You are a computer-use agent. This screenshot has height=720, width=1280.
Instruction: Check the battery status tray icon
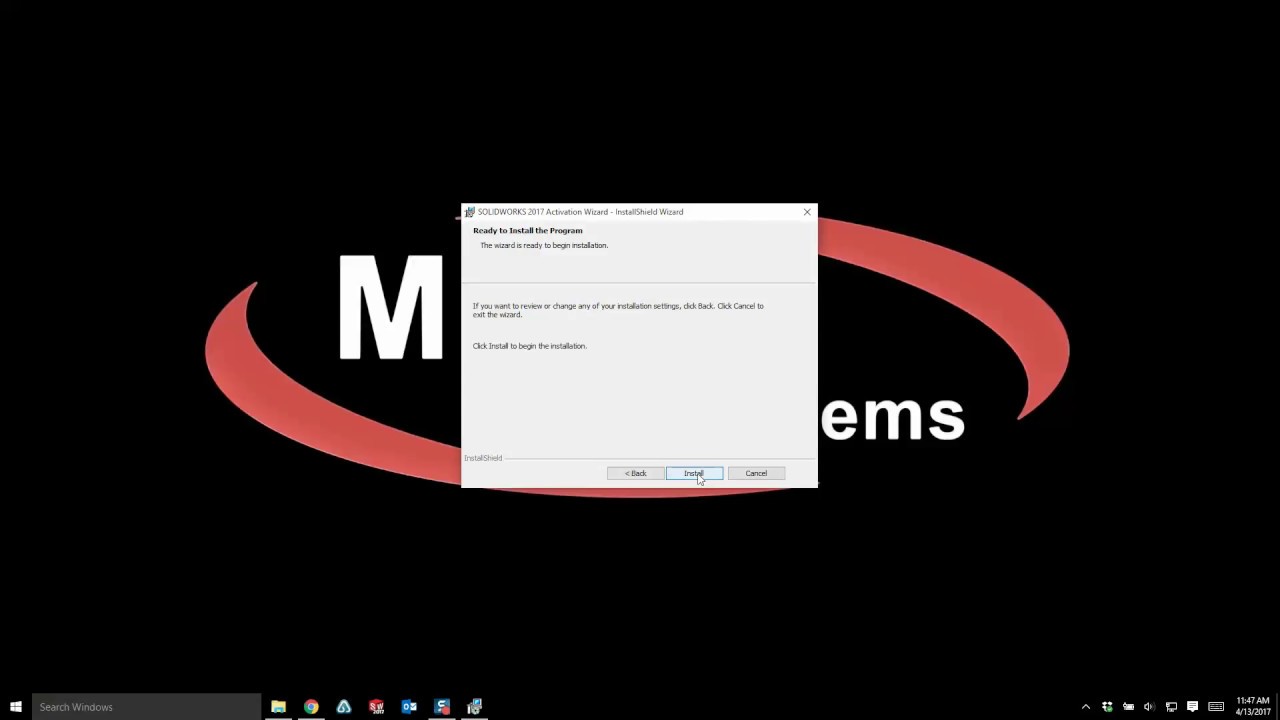tap(1128, 707)
